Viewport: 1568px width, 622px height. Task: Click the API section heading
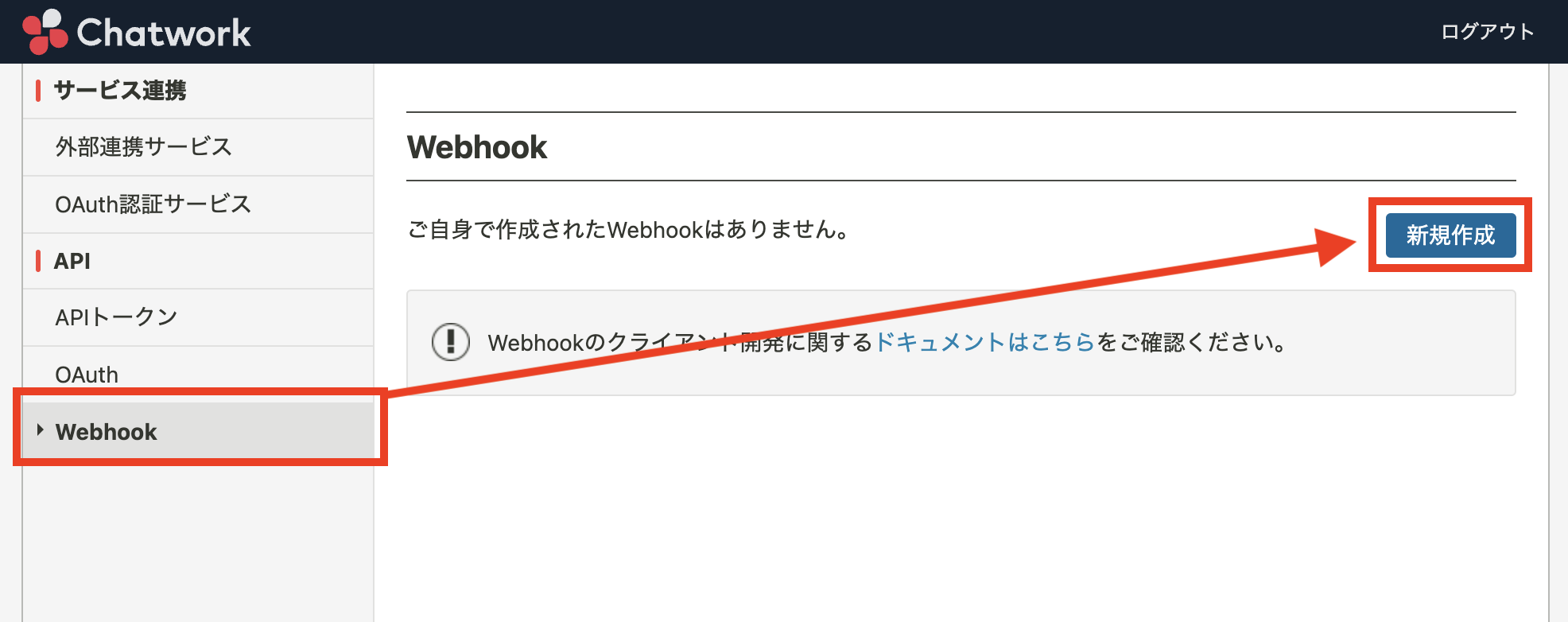point(72,261)
